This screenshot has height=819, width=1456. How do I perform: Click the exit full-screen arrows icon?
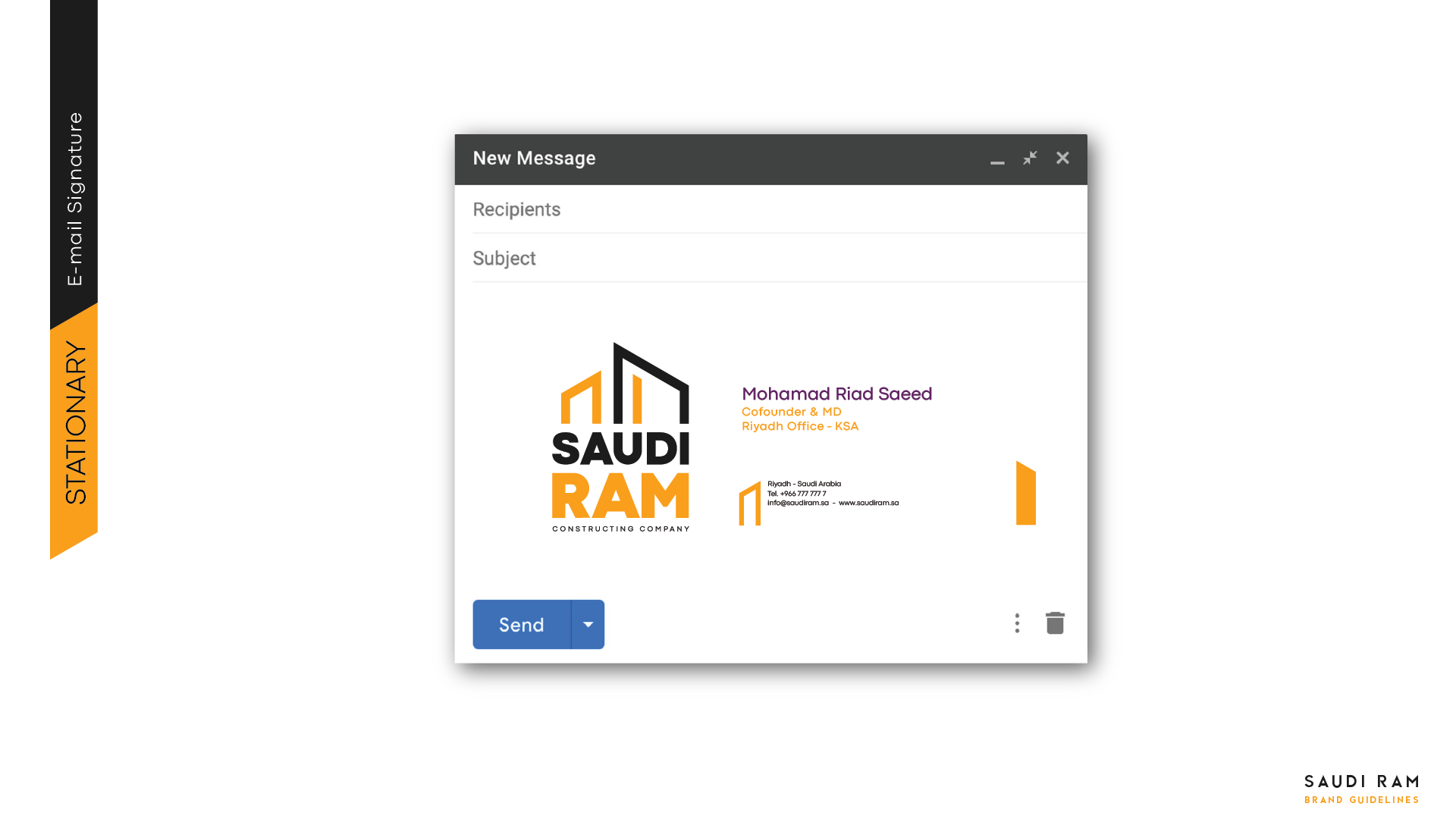point(1030,158)
